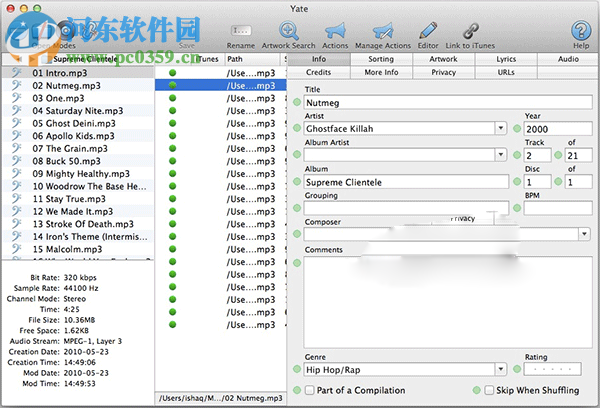Click the BPM input field
This screenshot has width=600, height=408.
558,208
